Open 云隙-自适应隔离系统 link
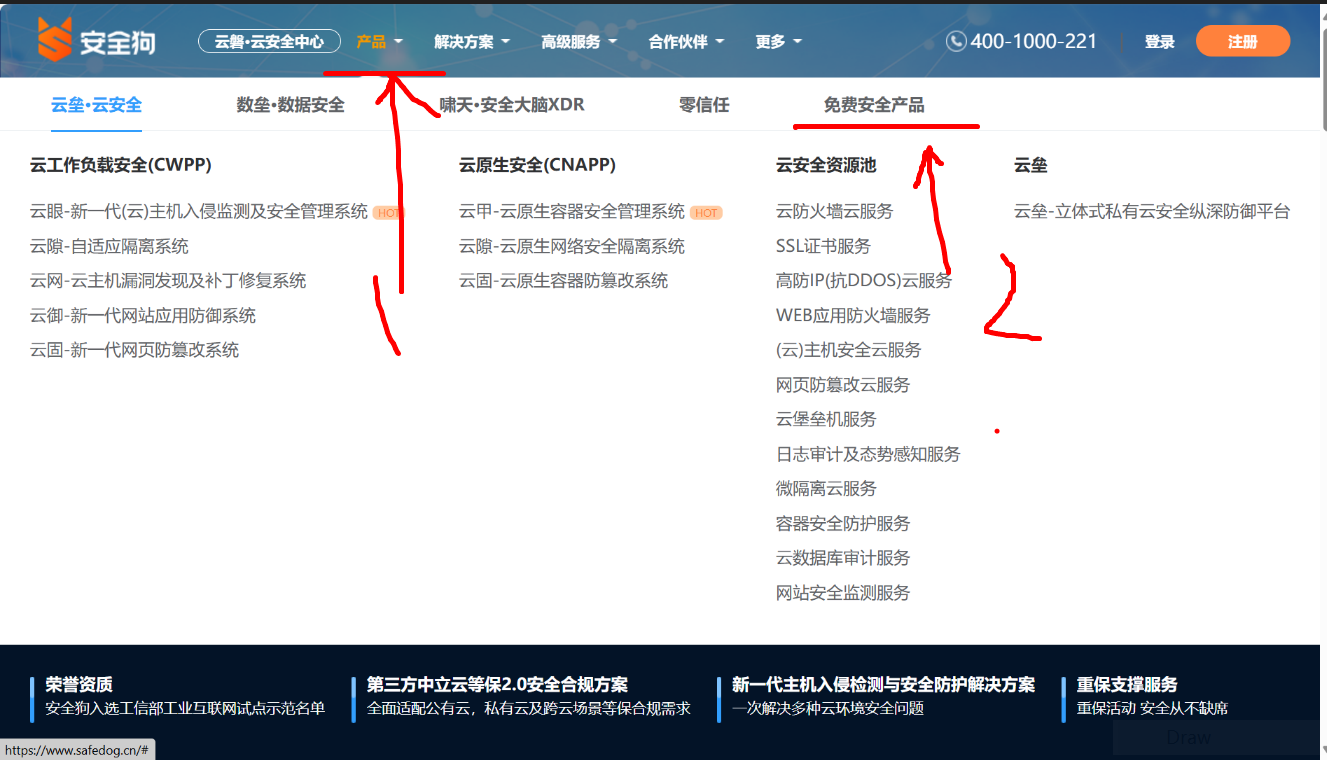 tap(109, 246)
